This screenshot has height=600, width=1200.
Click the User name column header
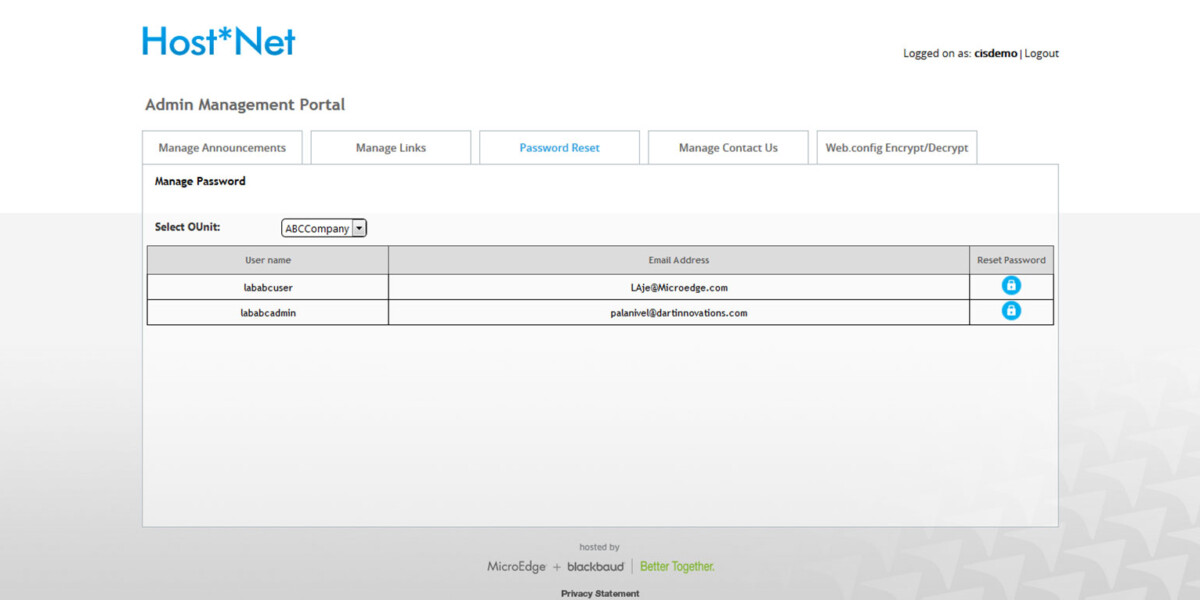[x=268, y=260]
